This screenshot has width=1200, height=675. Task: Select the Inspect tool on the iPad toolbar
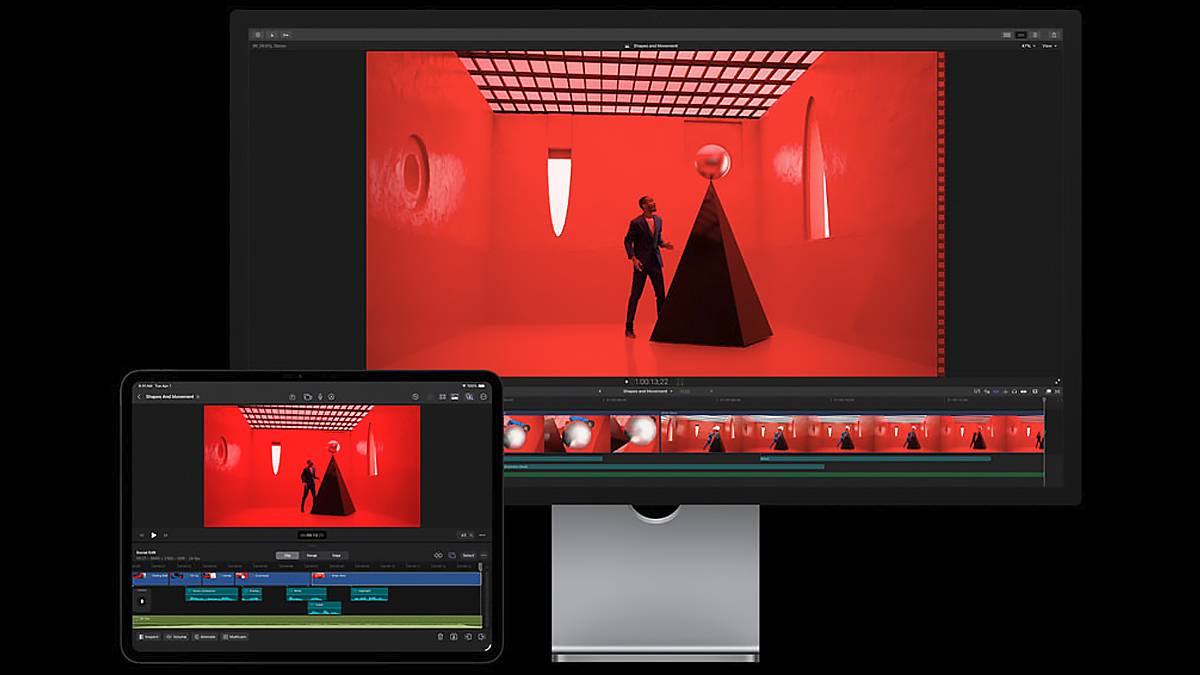click(x=151, y=636)
